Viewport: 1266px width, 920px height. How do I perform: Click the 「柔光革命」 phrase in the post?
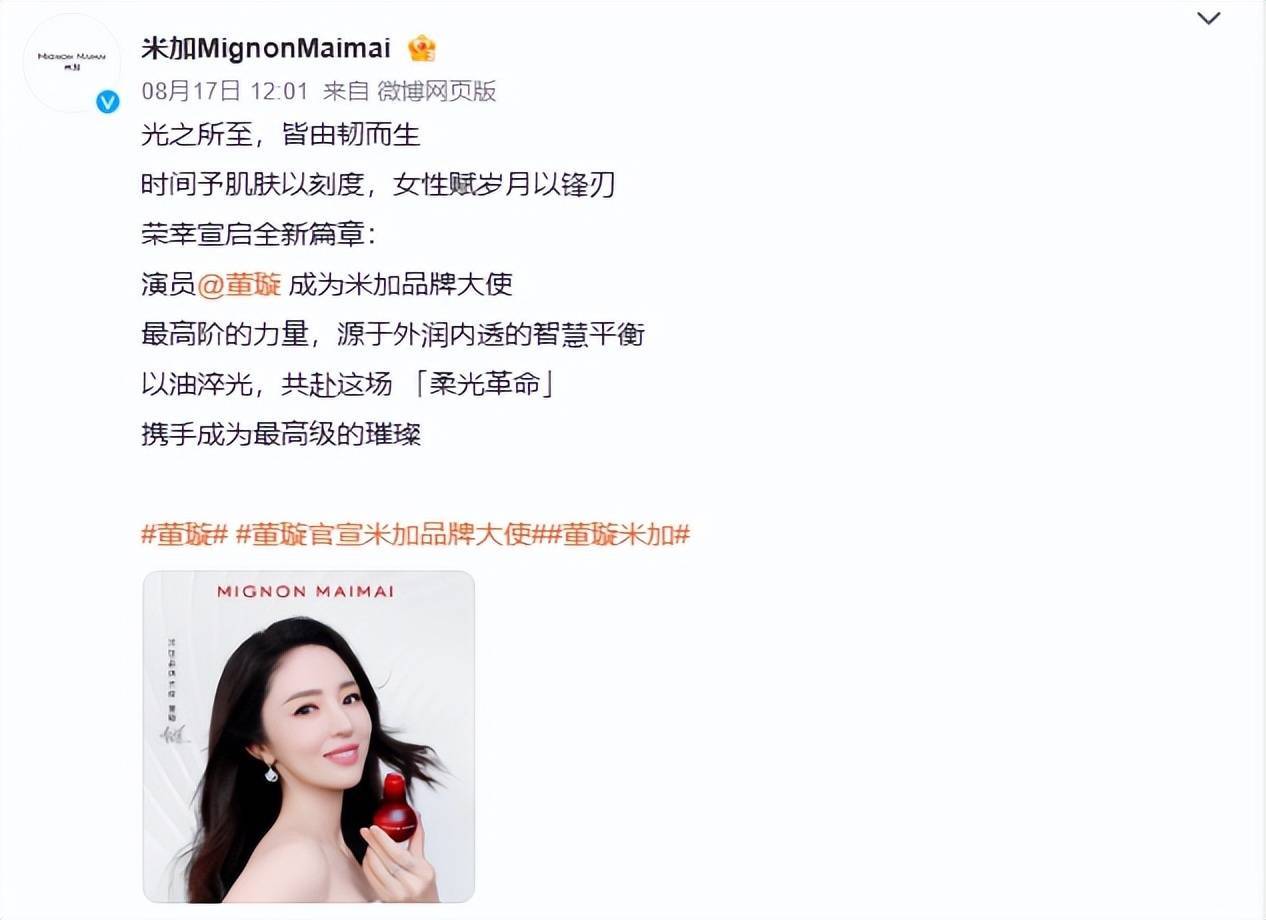(x=484, y=384)
